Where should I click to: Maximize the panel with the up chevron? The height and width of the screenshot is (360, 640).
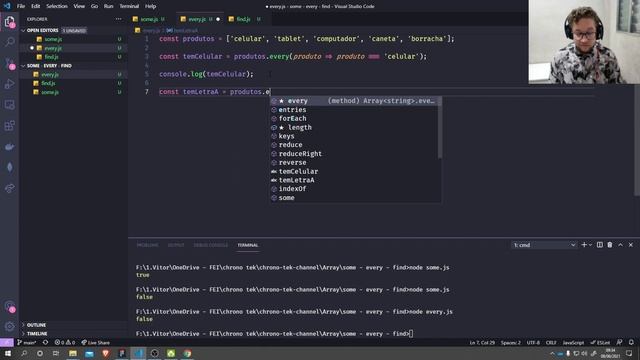[x=620, y=245]
